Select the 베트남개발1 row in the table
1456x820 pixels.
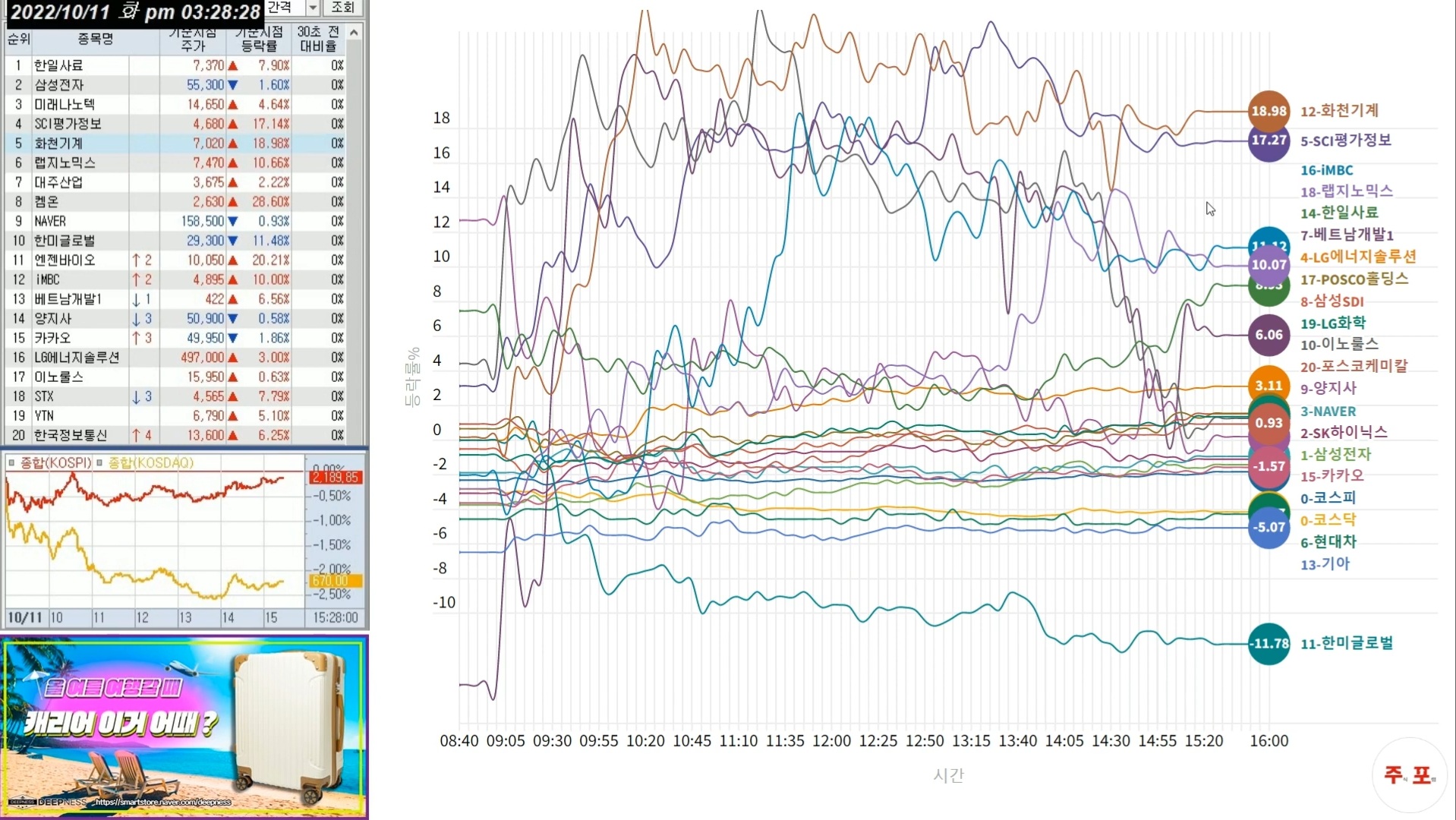click(175, 299)
